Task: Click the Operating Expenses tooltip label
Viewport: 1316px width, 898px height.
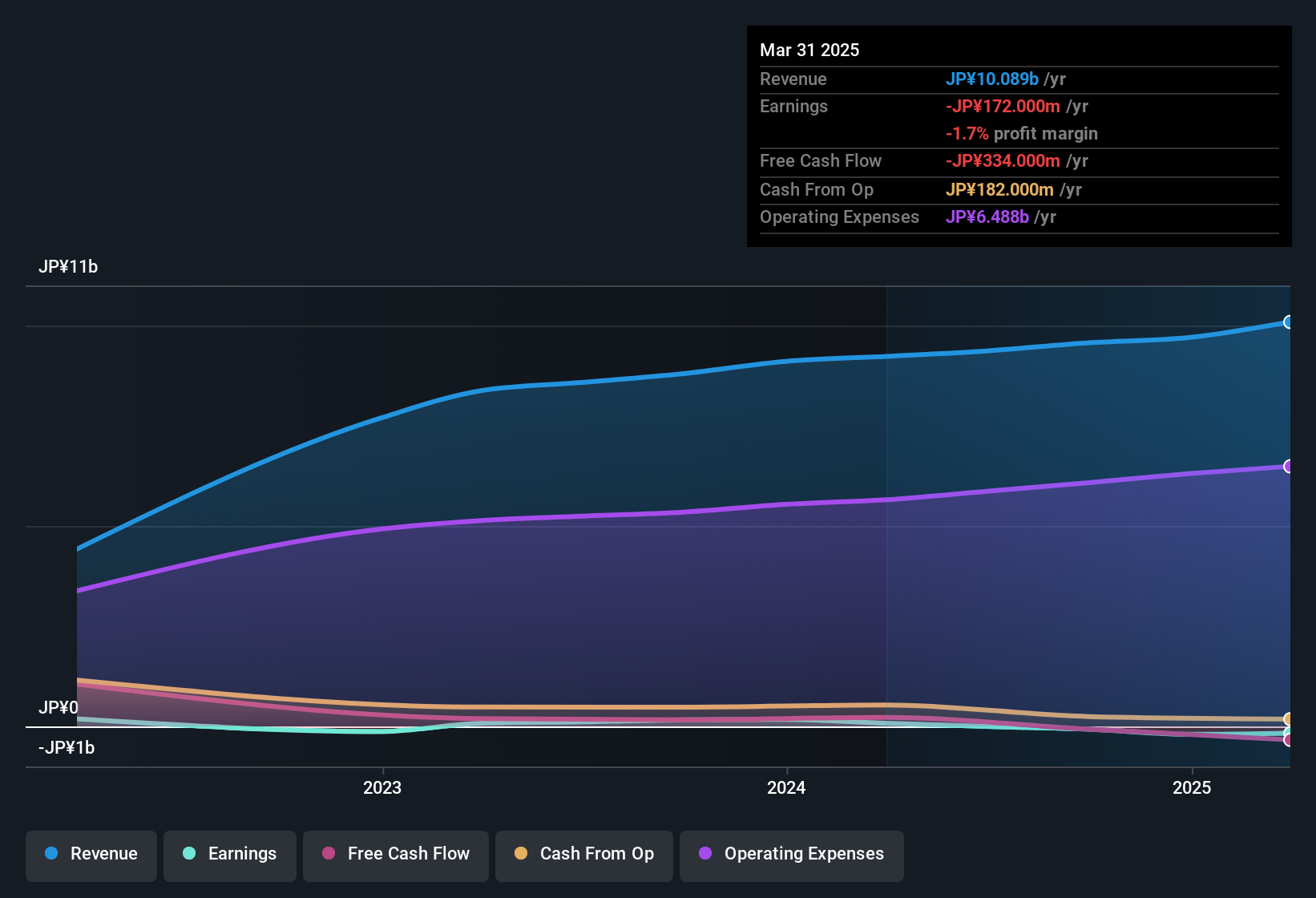Action: click(839, 217)
